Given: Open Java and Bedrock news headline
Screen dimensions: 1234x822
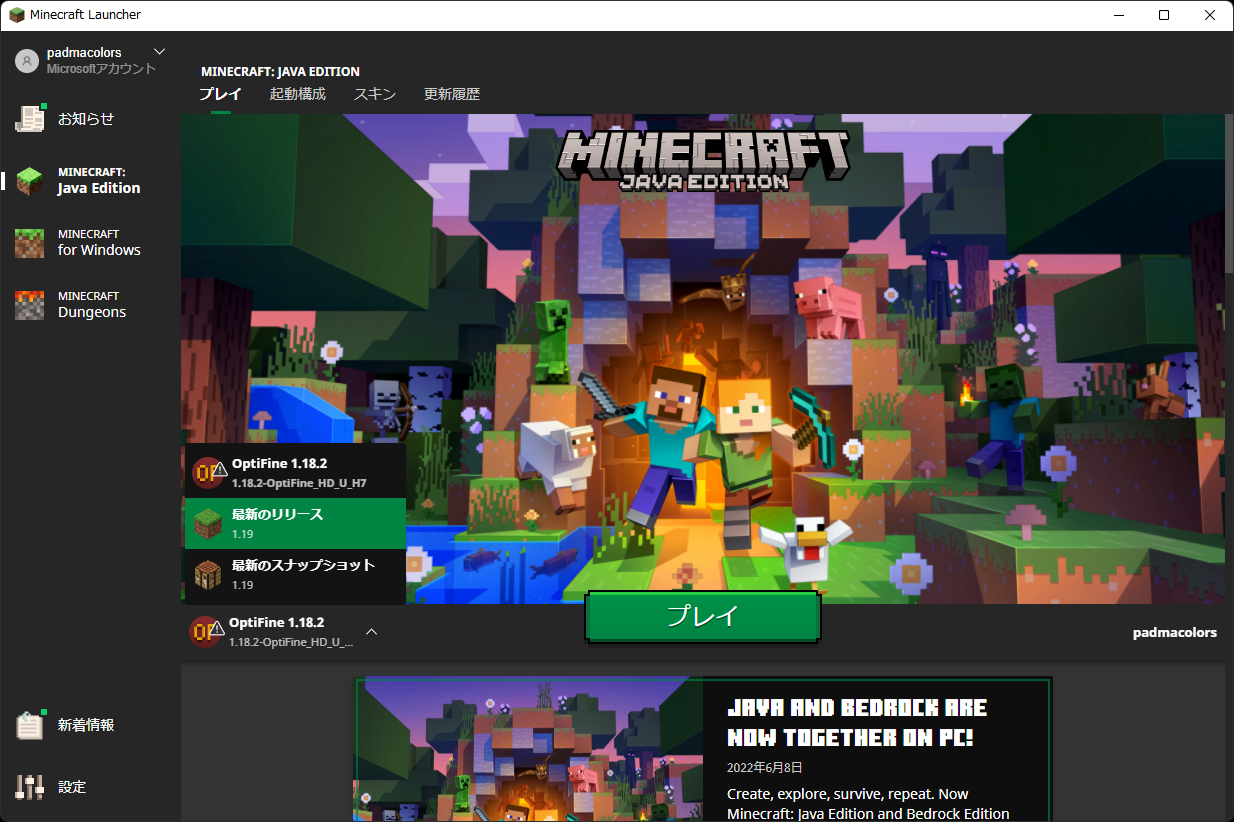Looking at the screenshot, I should click(x=857, y=723).
